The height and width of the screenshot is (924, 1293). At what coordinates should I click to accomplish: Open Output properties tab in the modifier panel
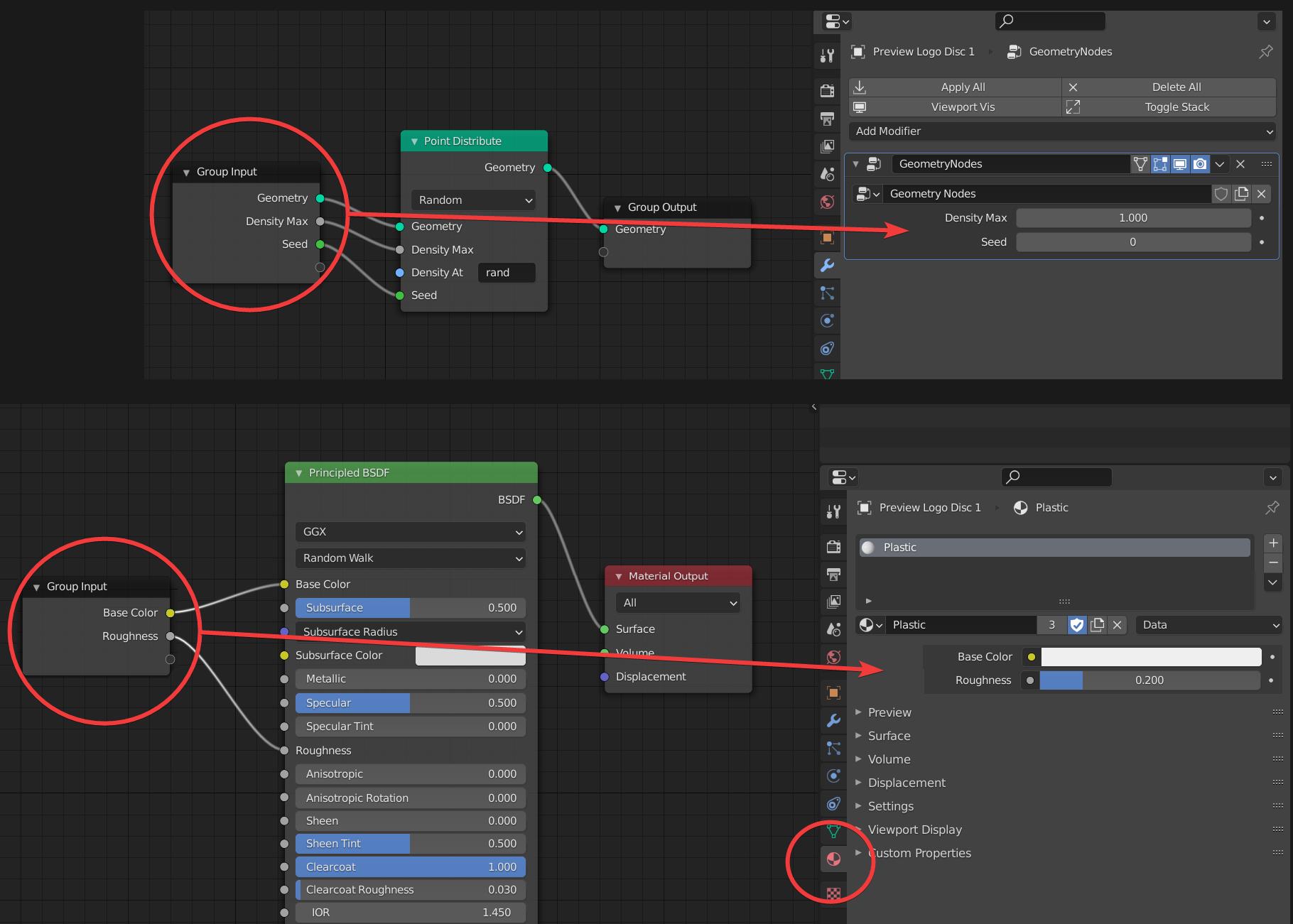coord(827,118)
